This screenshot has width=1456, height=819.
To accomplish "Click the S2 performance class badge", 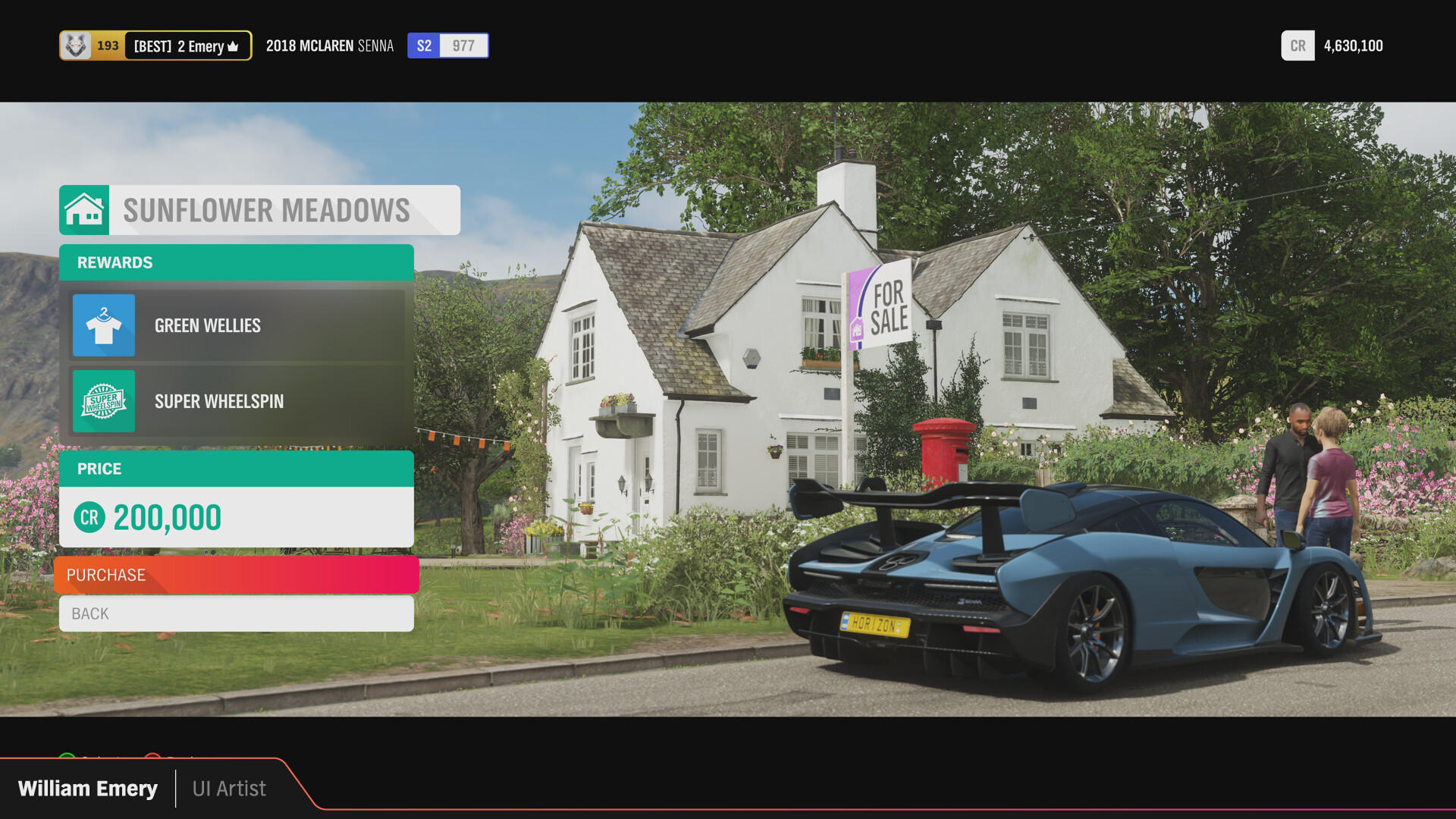I will click(424, 45).
